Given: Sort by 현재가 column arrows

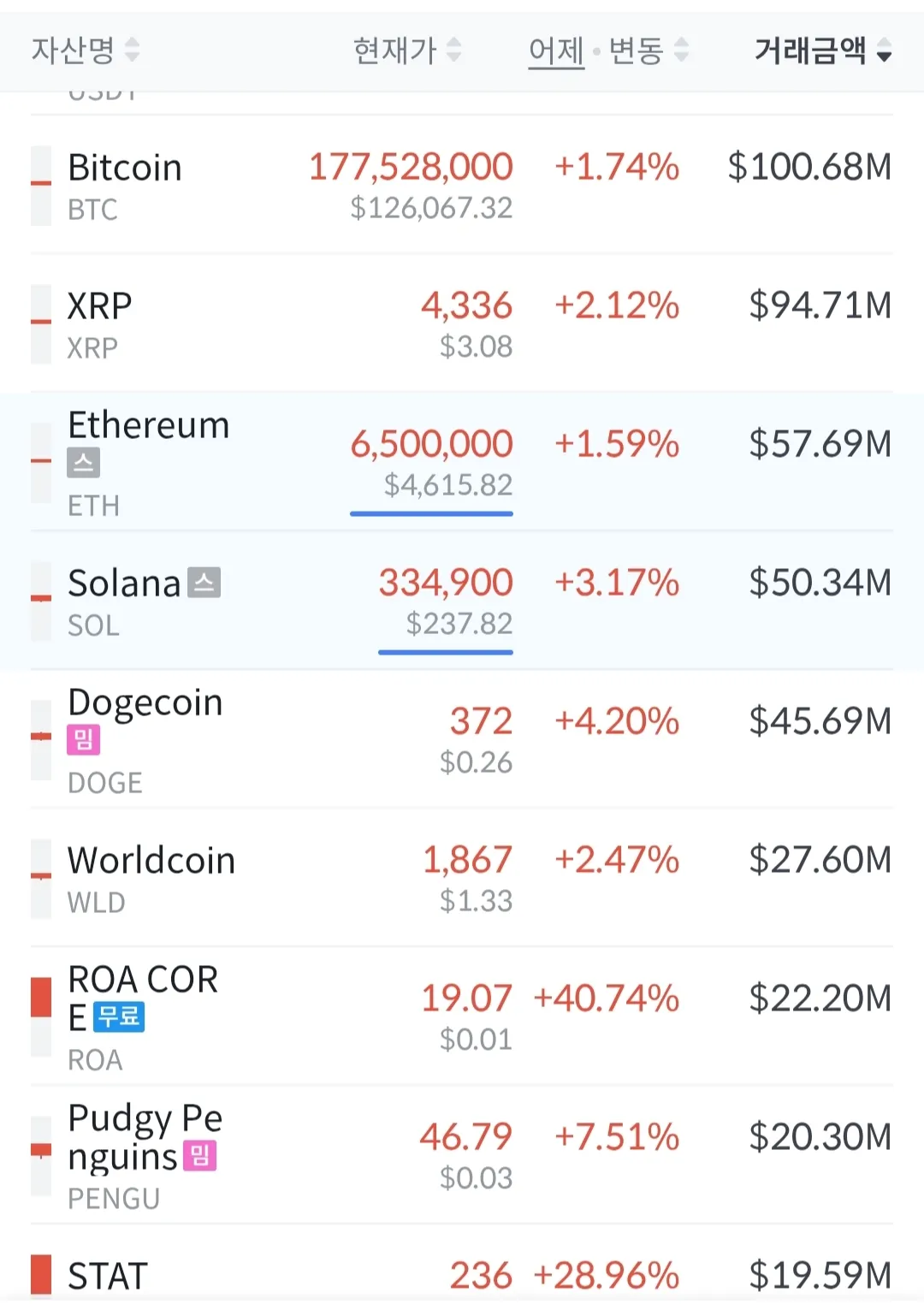Looking at the screenshot, I should point(454,50).
